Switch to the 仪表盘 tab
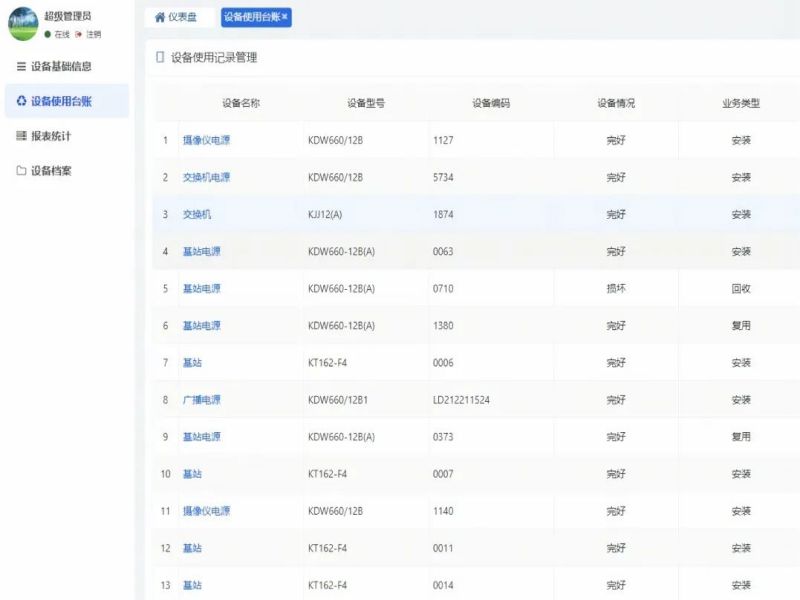The image size is (800, 600). click(x=176, y=18)
